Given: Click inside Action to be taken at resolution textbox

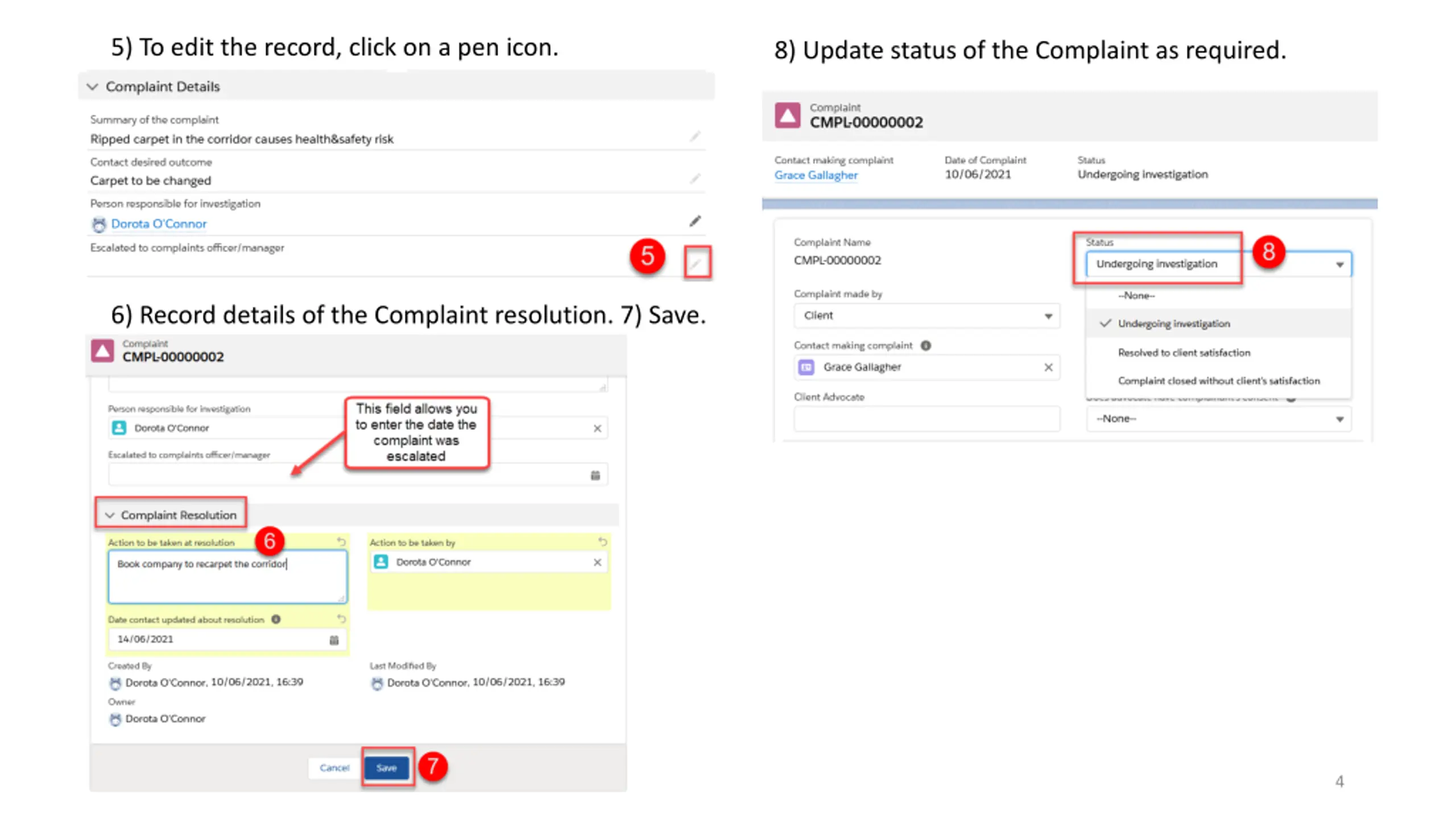Looking at the screenshot, I should (227, 576).
